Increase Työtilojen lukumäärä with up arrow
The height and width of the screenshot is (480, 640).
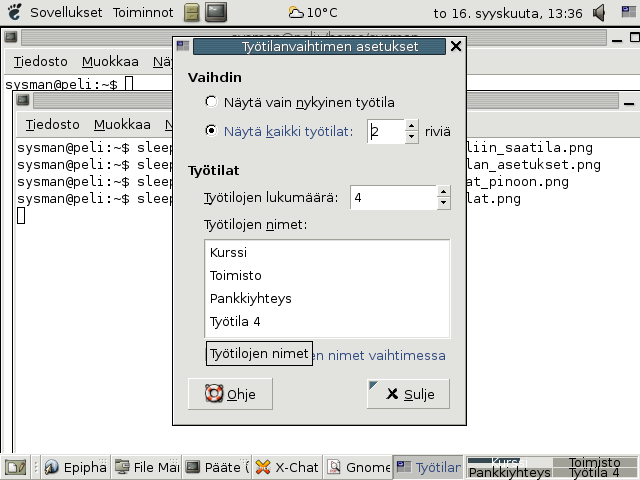pyautogui.click(x=444, y=191)
